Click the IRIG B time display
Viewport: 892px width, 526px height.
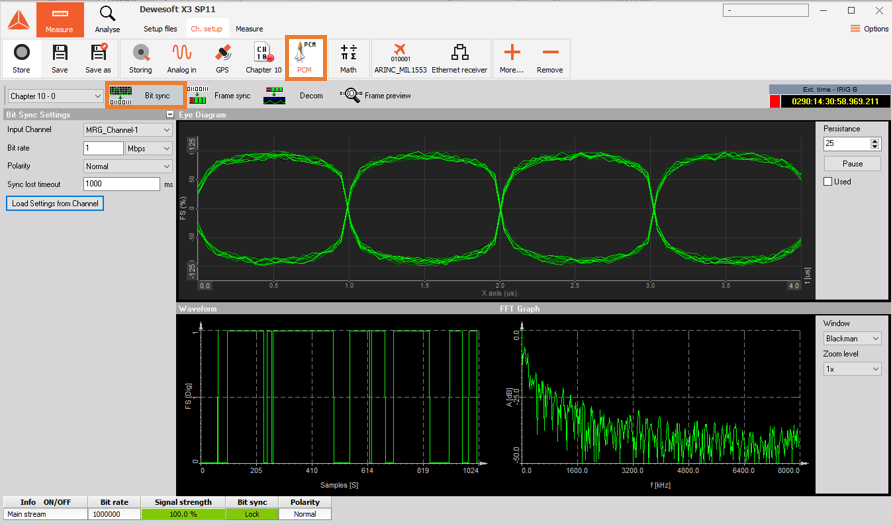pyautogui.click(x=835, y=101)
